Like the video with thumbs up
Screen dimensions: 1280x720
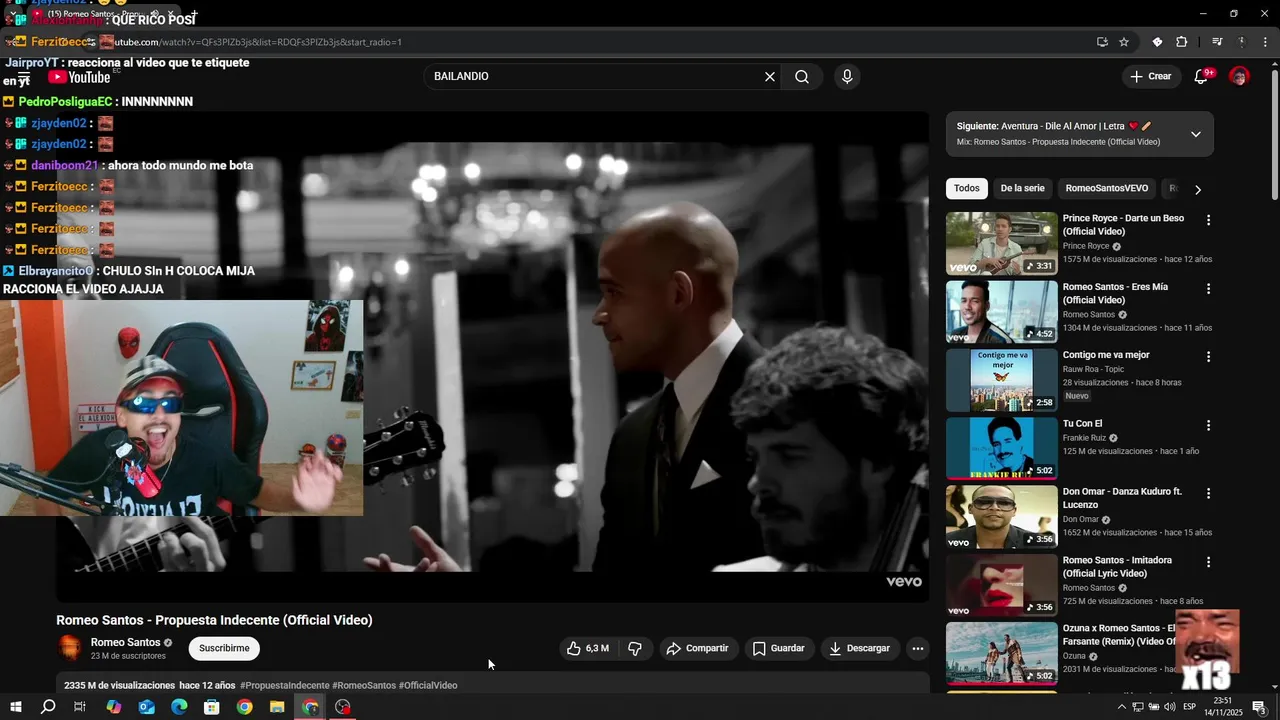coord(588,648)
